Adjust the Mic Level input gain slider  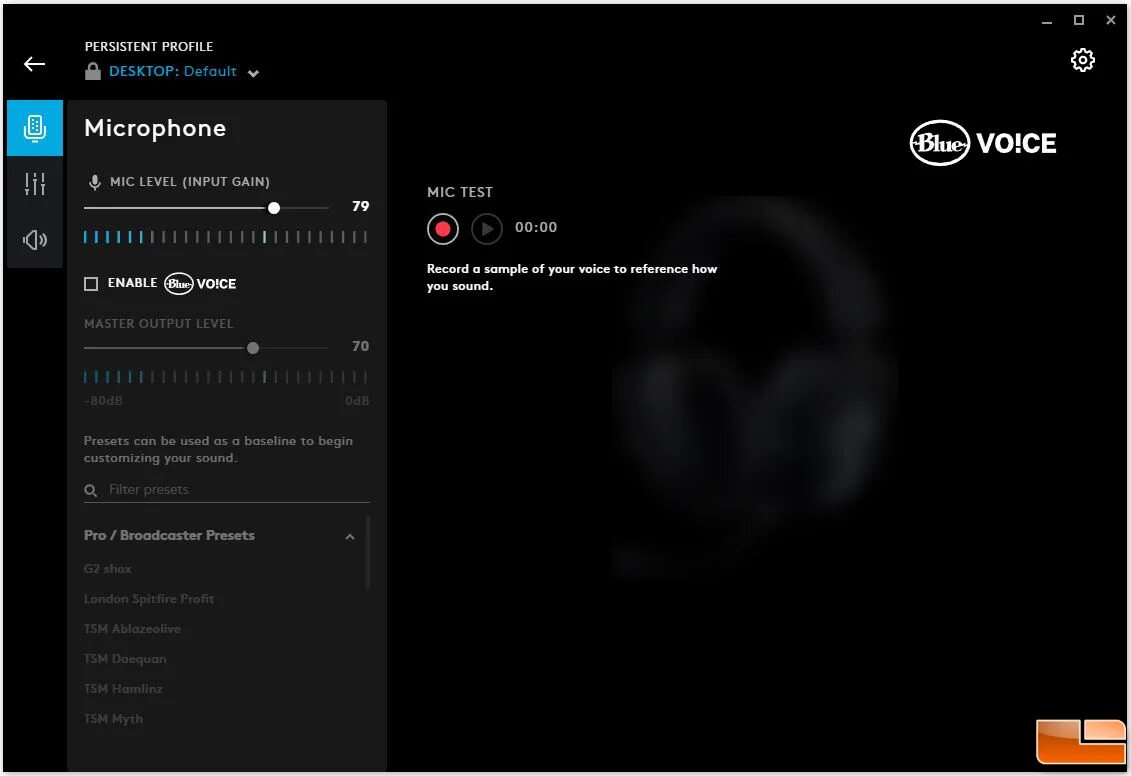point(274,208)
